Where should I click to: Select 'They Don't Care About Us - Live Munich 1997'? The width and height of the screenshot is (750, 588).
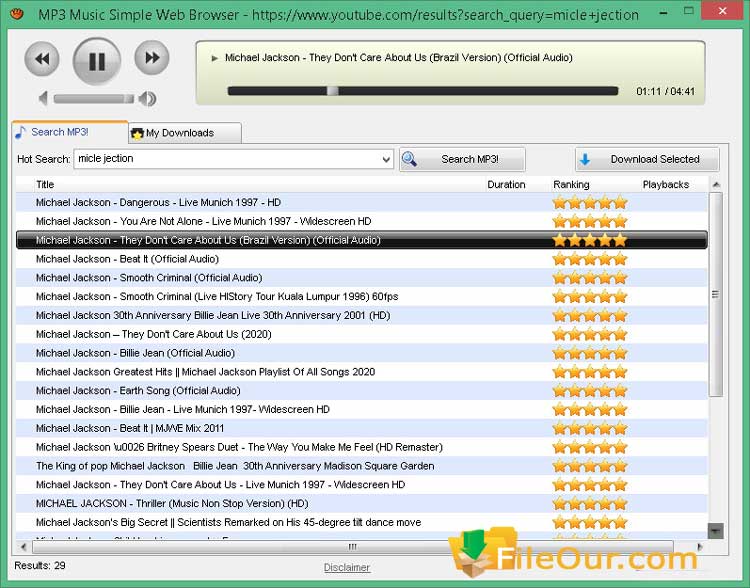(x=362, y=485)
